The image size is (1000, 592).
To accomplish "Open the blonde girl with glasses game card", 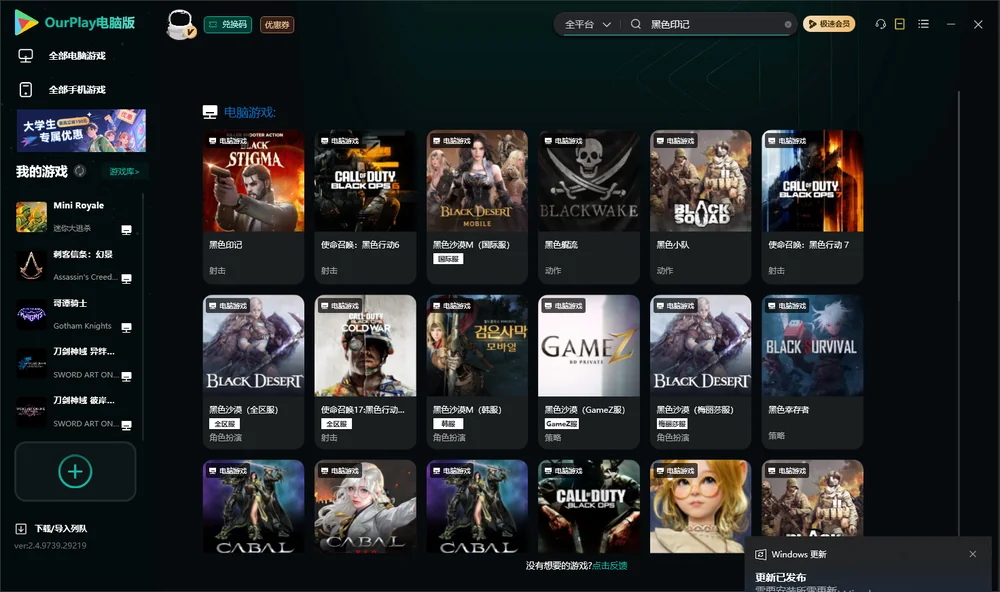I will (x=700, y=507).
